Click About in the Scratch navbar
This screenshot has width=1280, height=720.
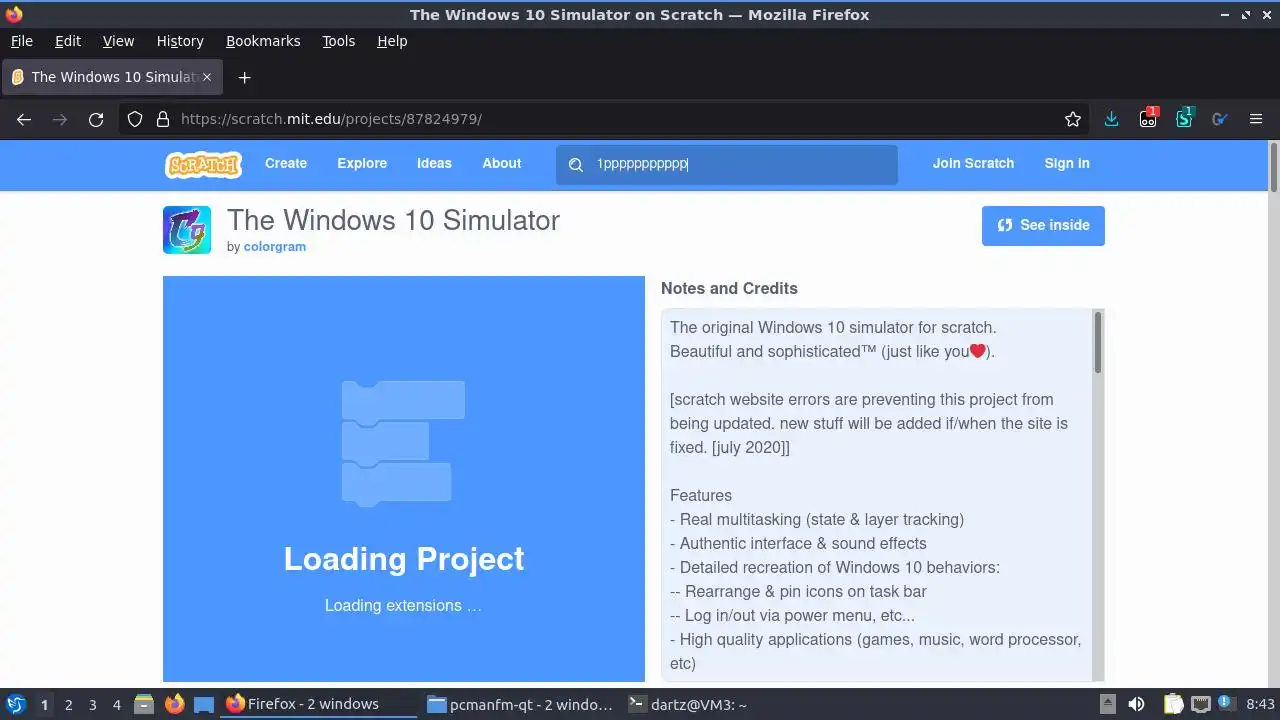click(502, 164)
